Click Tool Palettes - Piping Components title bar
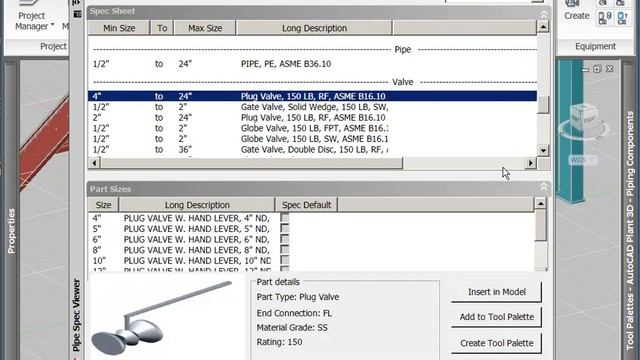The image size is (640, 360). (631, 231)
